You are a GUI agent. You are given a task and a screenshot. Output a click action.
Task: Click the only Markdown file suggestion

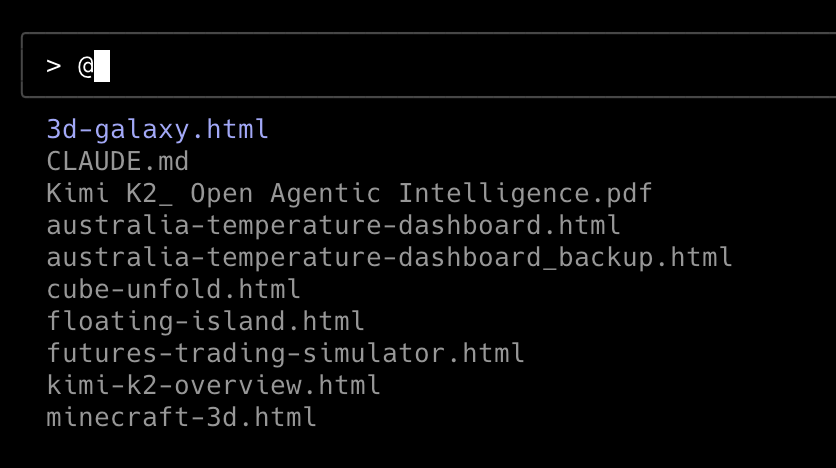pos(117,161)
